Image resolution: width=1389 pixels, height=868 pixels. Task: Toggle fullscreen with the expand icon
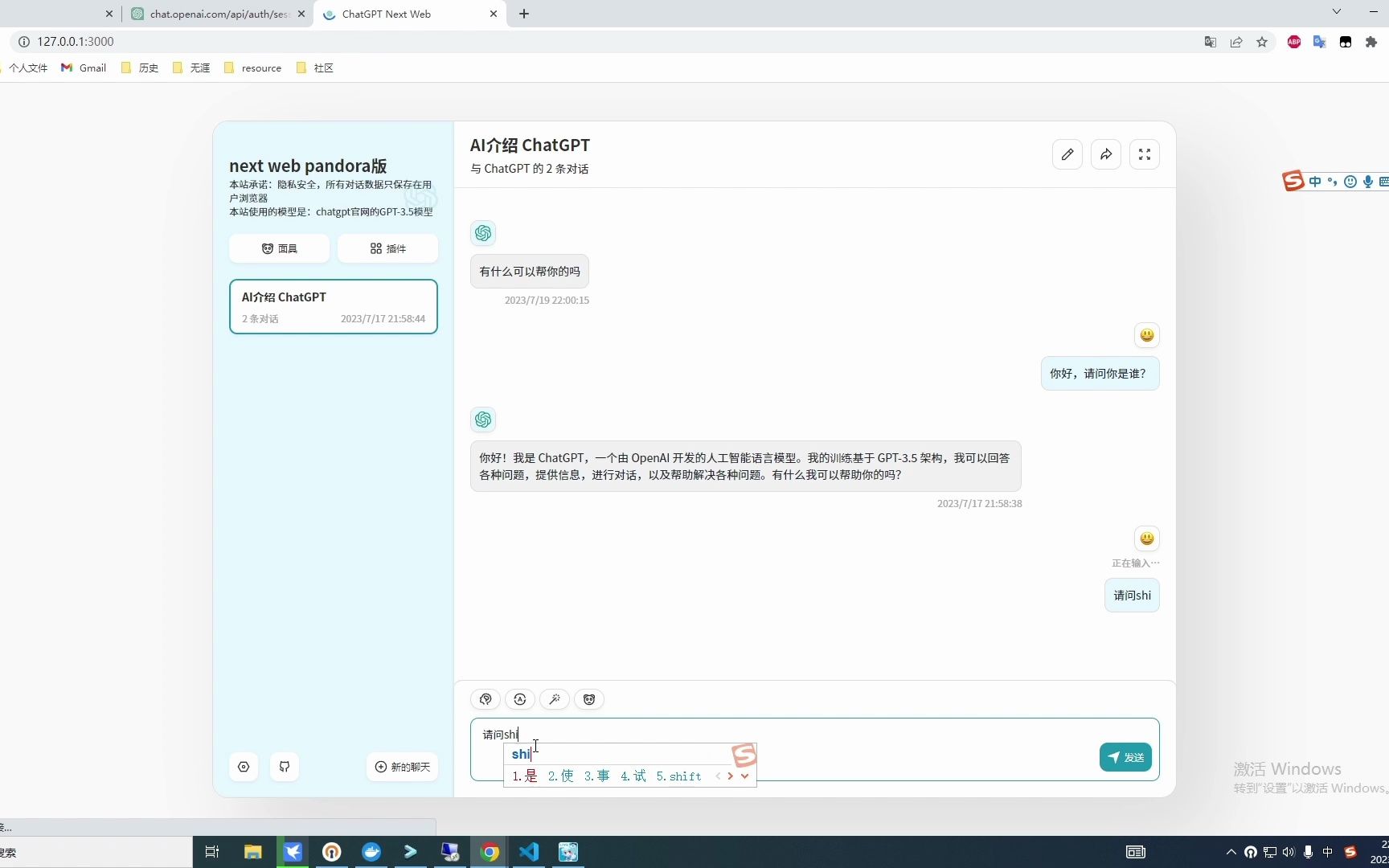coord(1145,154)
